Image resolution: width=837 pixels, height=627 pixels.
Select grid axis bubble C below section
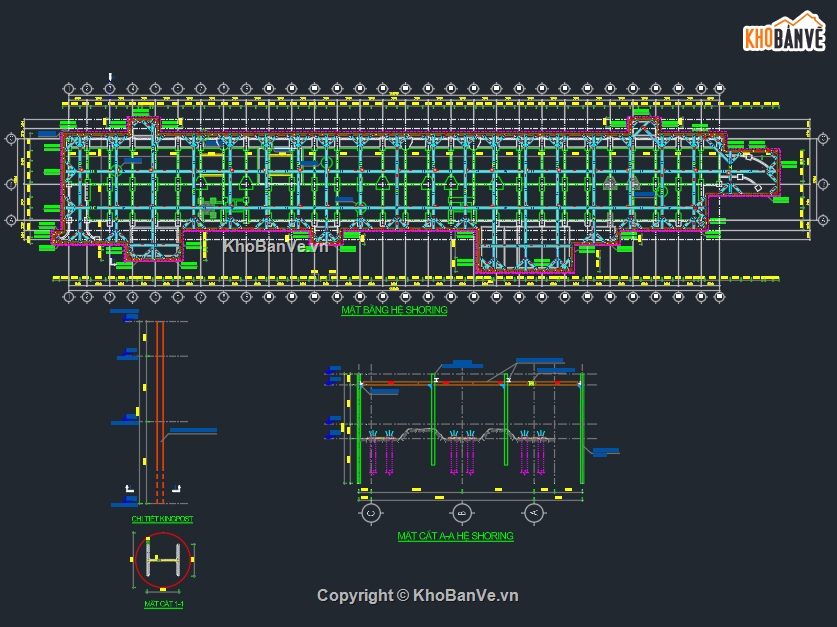coord(371,513)
